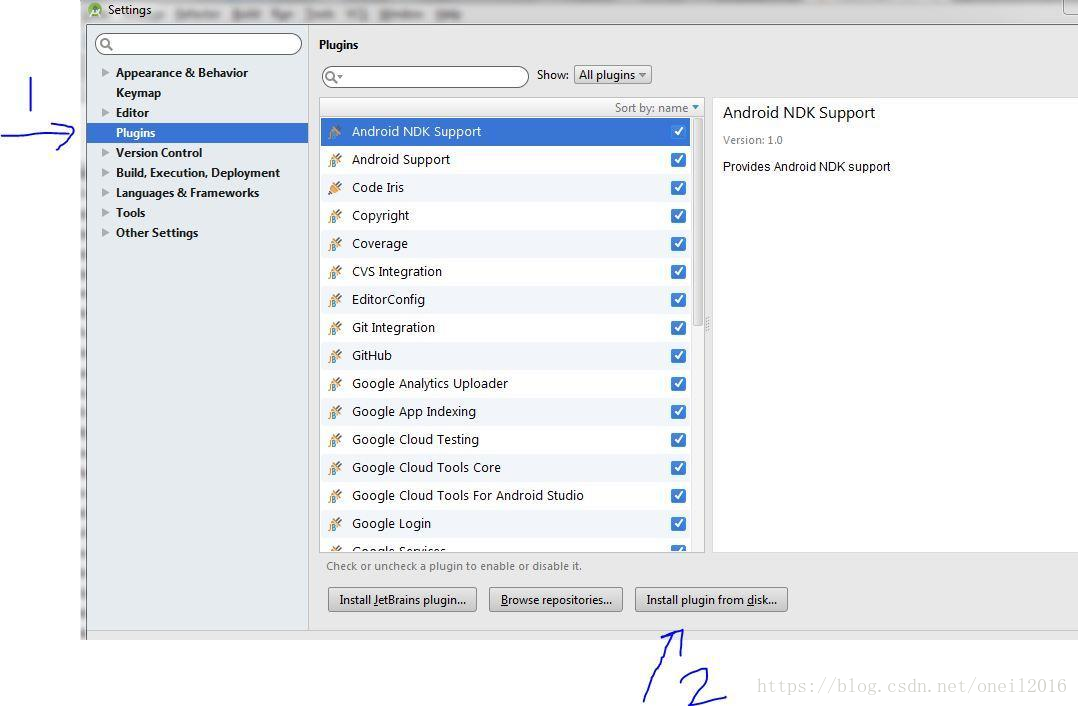Click the CVS Integration plugin icon

[335, 272]
